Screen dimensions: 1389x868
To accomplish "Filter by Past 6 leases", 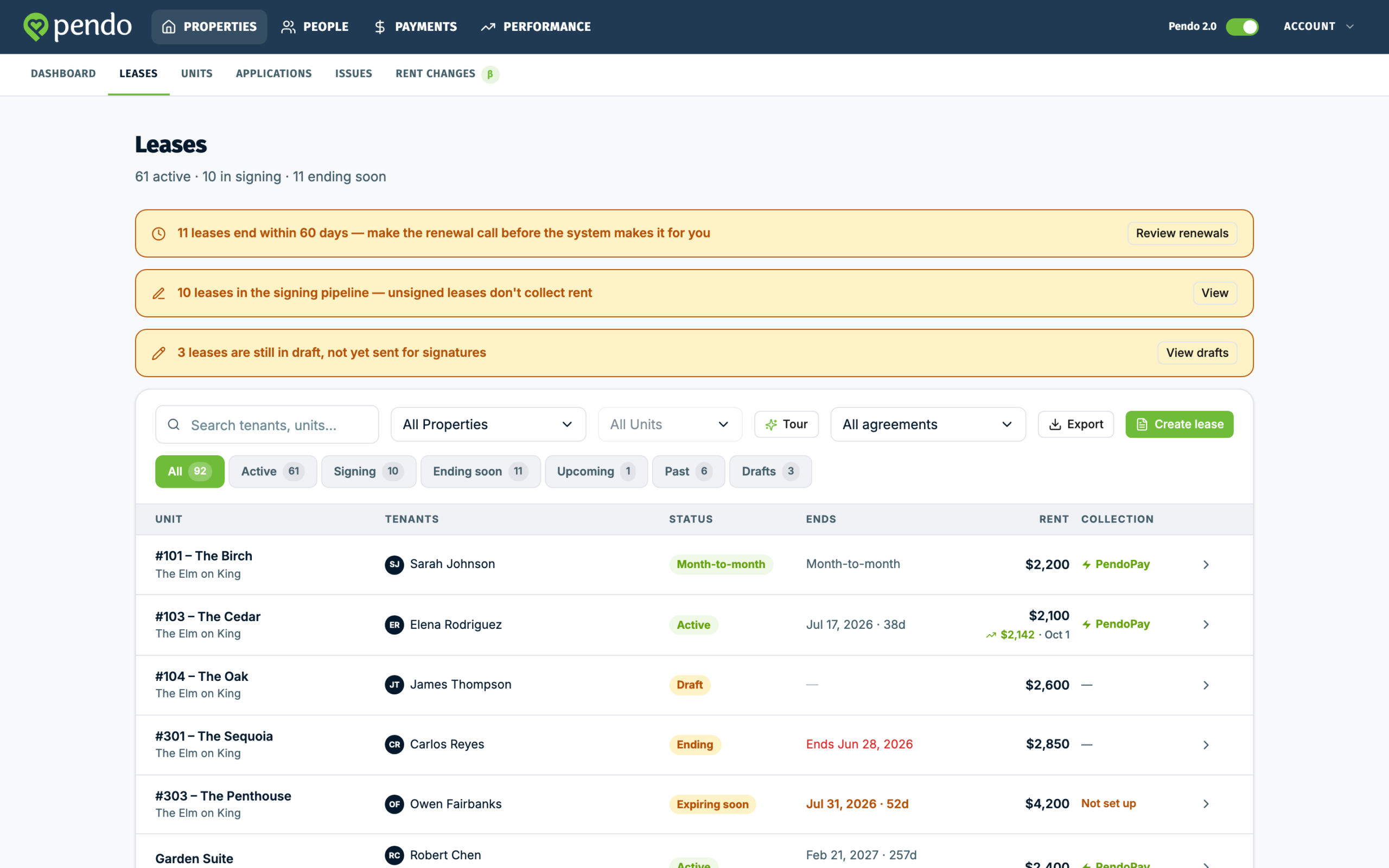I will 688,471.
